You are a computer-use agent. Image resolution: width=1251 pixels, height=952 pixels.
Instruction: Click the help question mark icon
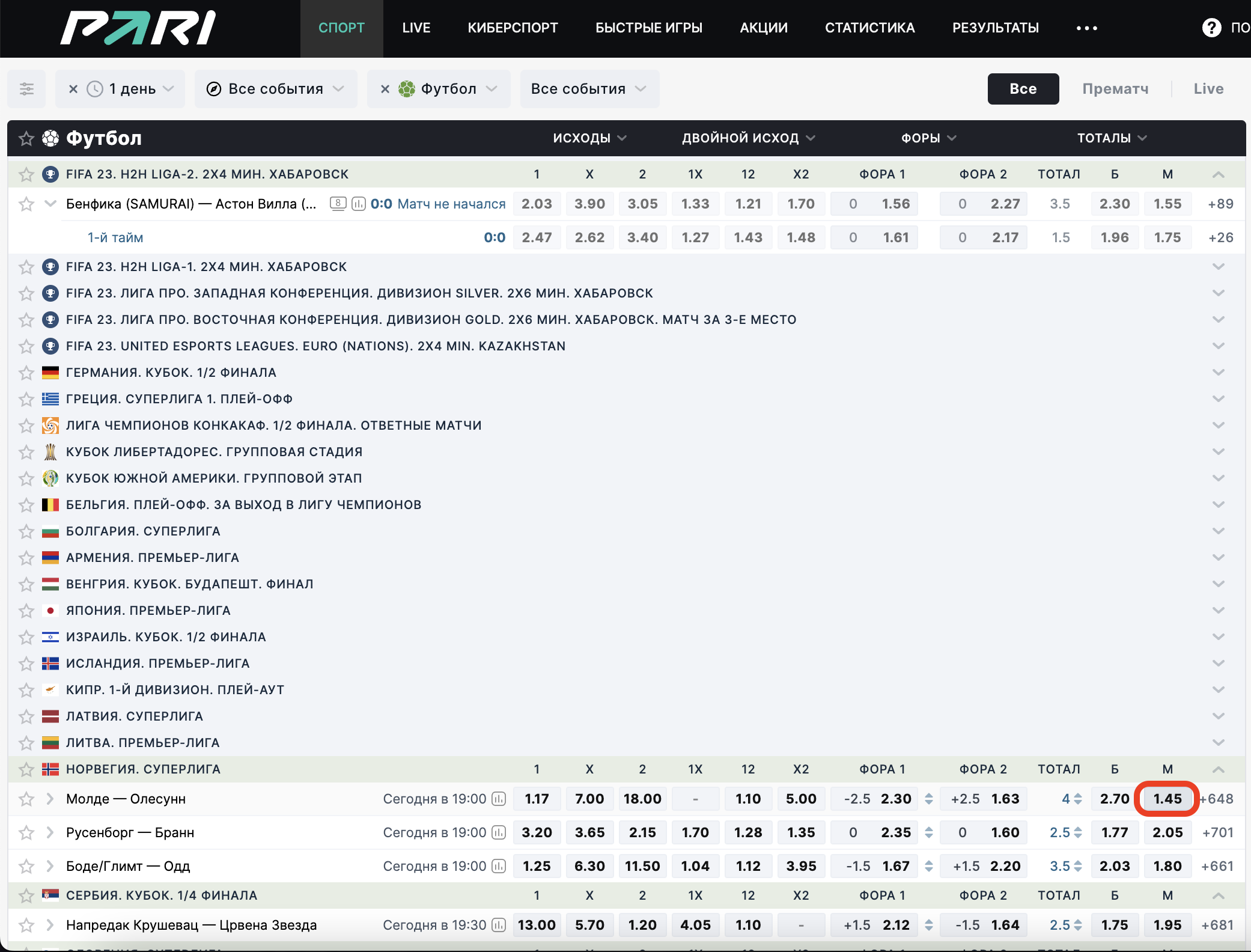pyautogui.click(x=1212, y=28)
